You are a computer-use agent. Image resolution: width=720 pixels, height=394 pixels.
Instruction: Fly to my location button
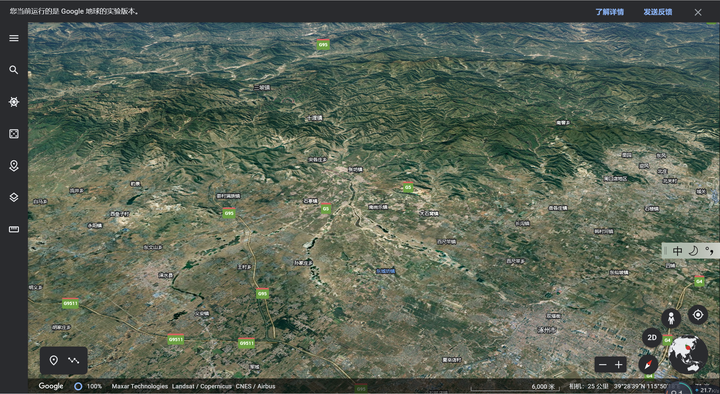pos(698,315)
